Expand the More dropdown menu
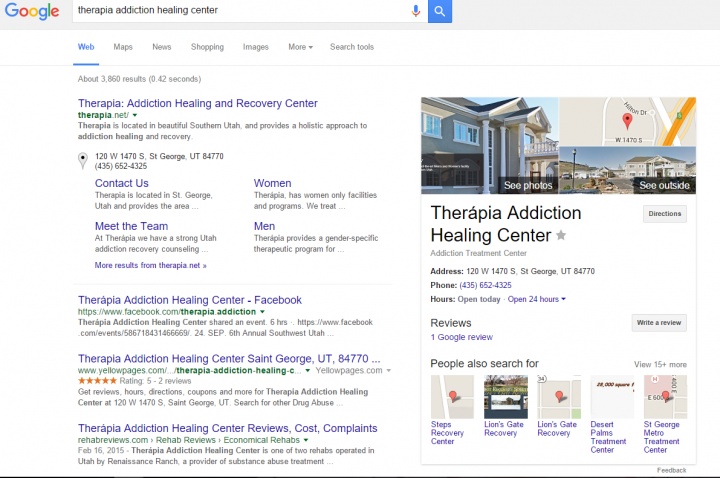 coord(300,47)
